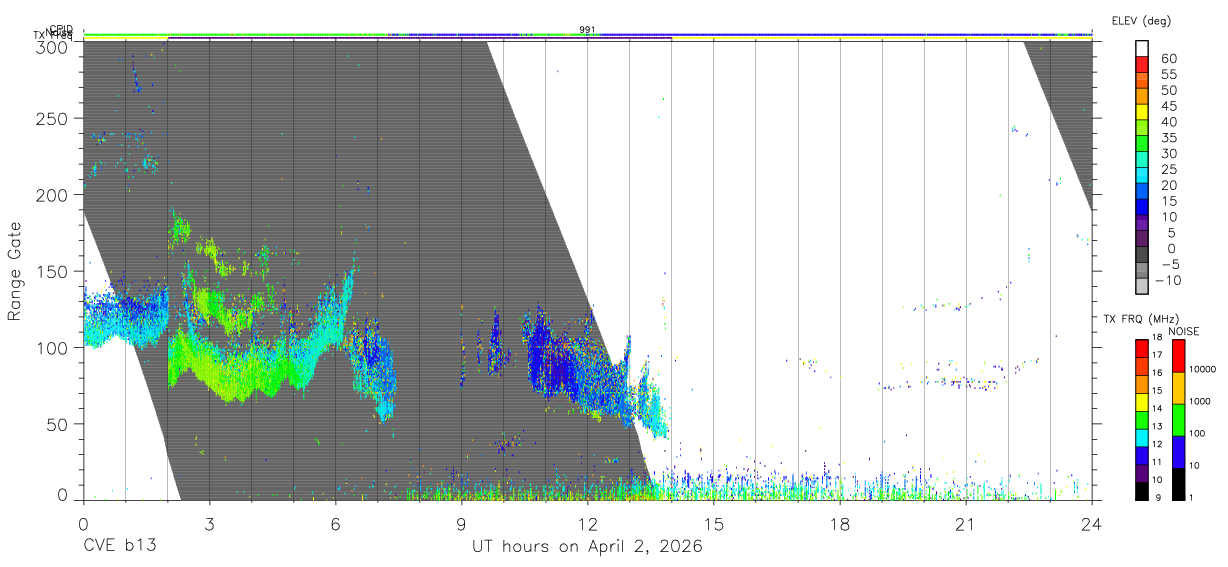This screenshot has width=1228, height=567.
Task: Select the red 55–60 band on ELEV scale
Action: [x=1143, y=66]
